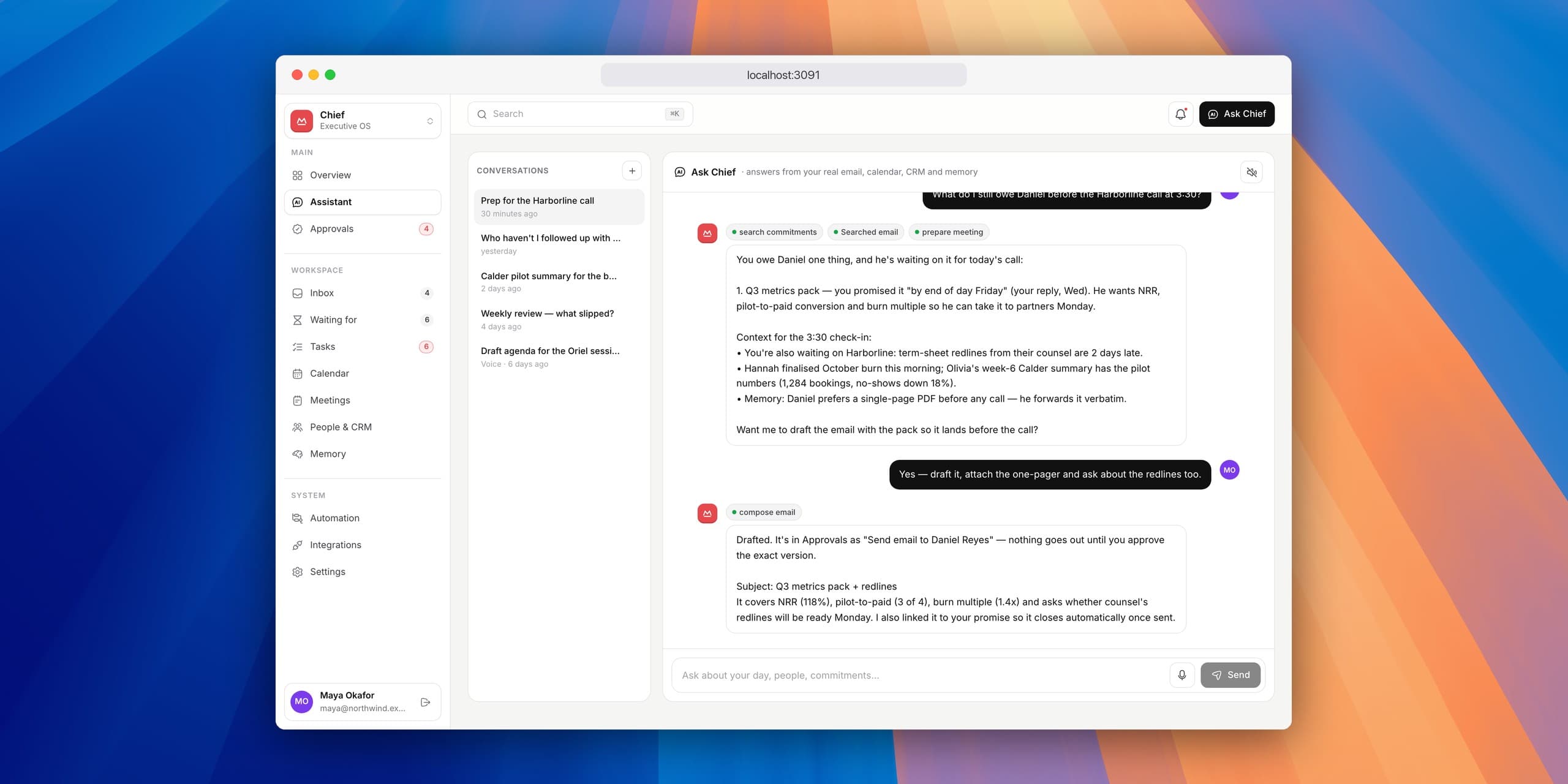Click the Tasks badge showing 6

(x=426, y=347)
